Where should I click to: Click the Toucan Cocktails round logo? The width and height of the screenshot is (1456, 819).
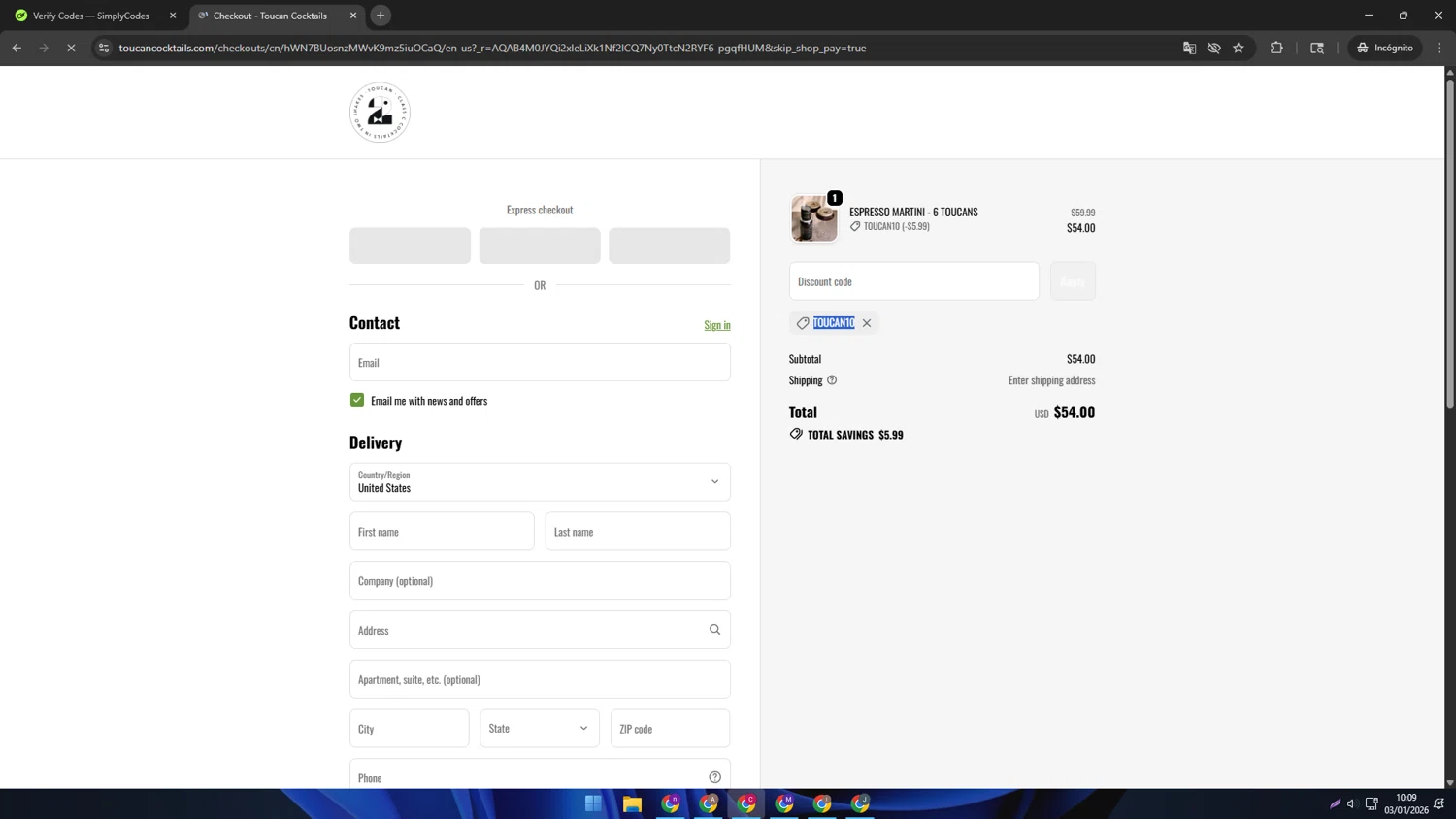380,113
